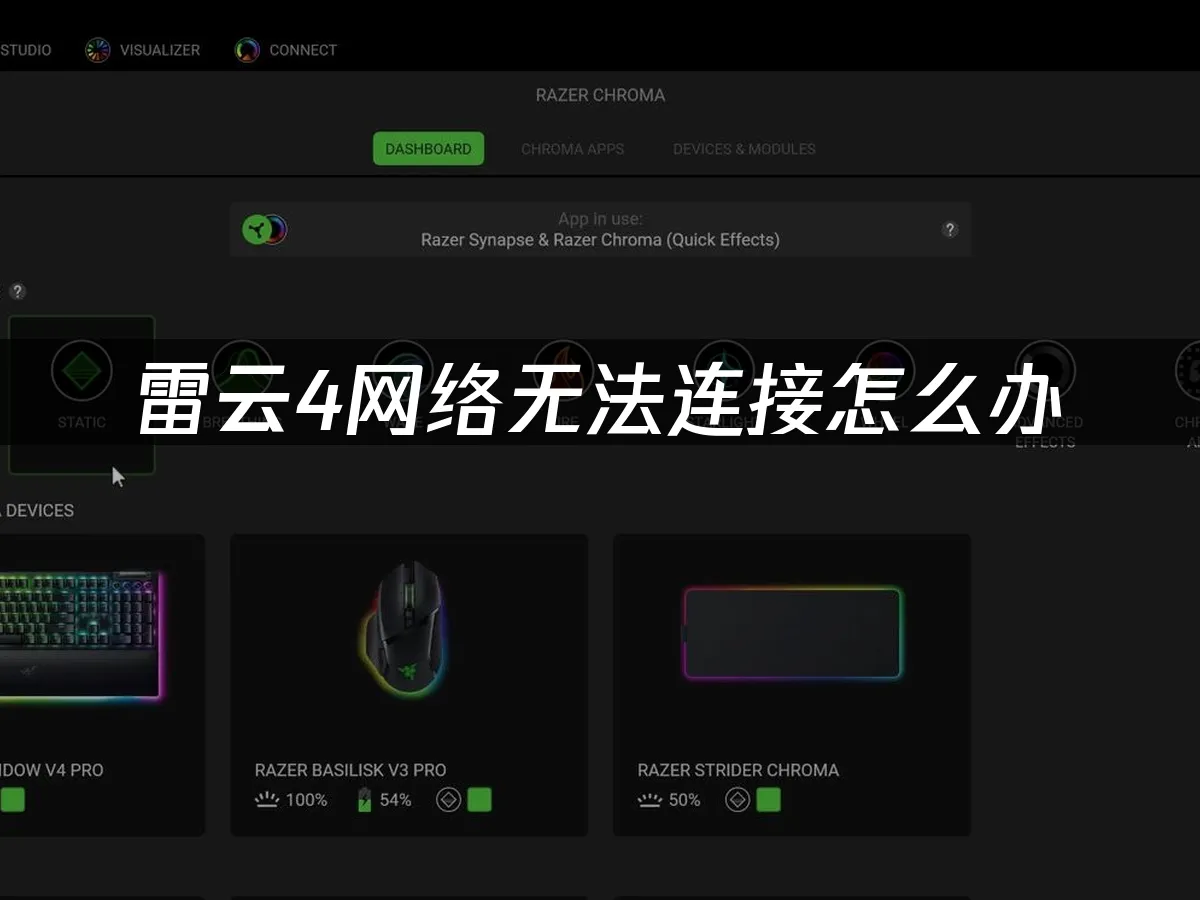Click the Visualizer color wheel icon
This screenshot has height=900, width=1200.
click(97, 50)
